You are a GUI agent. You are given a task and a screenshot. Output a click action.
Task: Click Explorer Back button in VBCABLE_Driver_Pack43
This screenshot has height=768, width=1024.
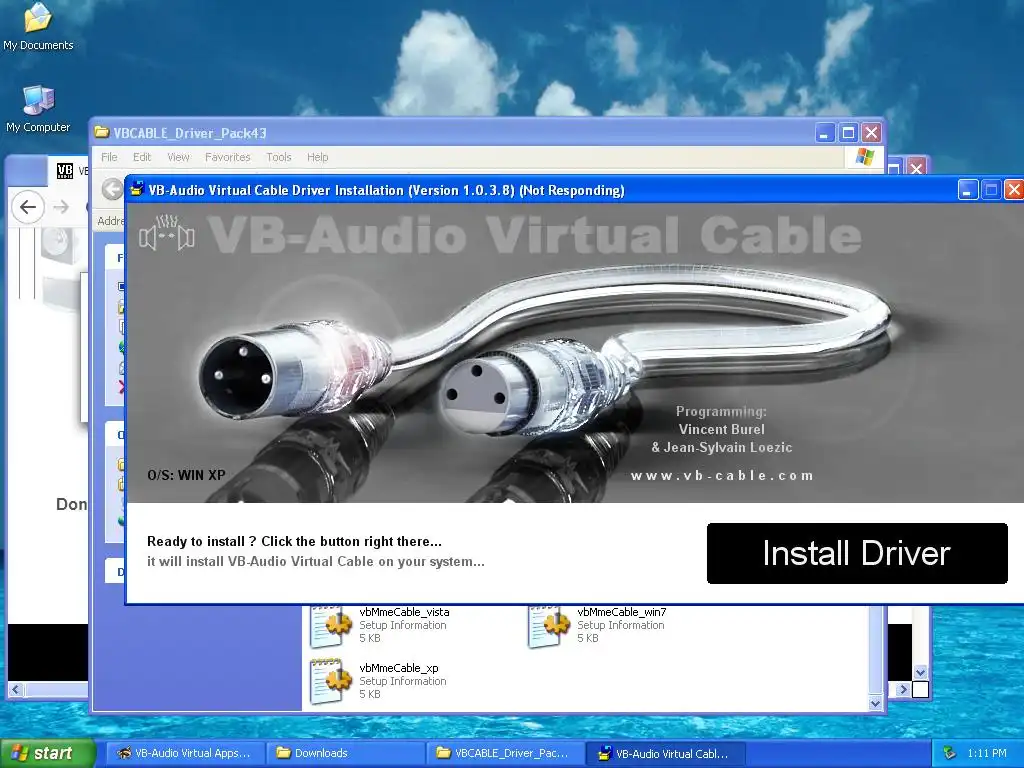point(113,189)
